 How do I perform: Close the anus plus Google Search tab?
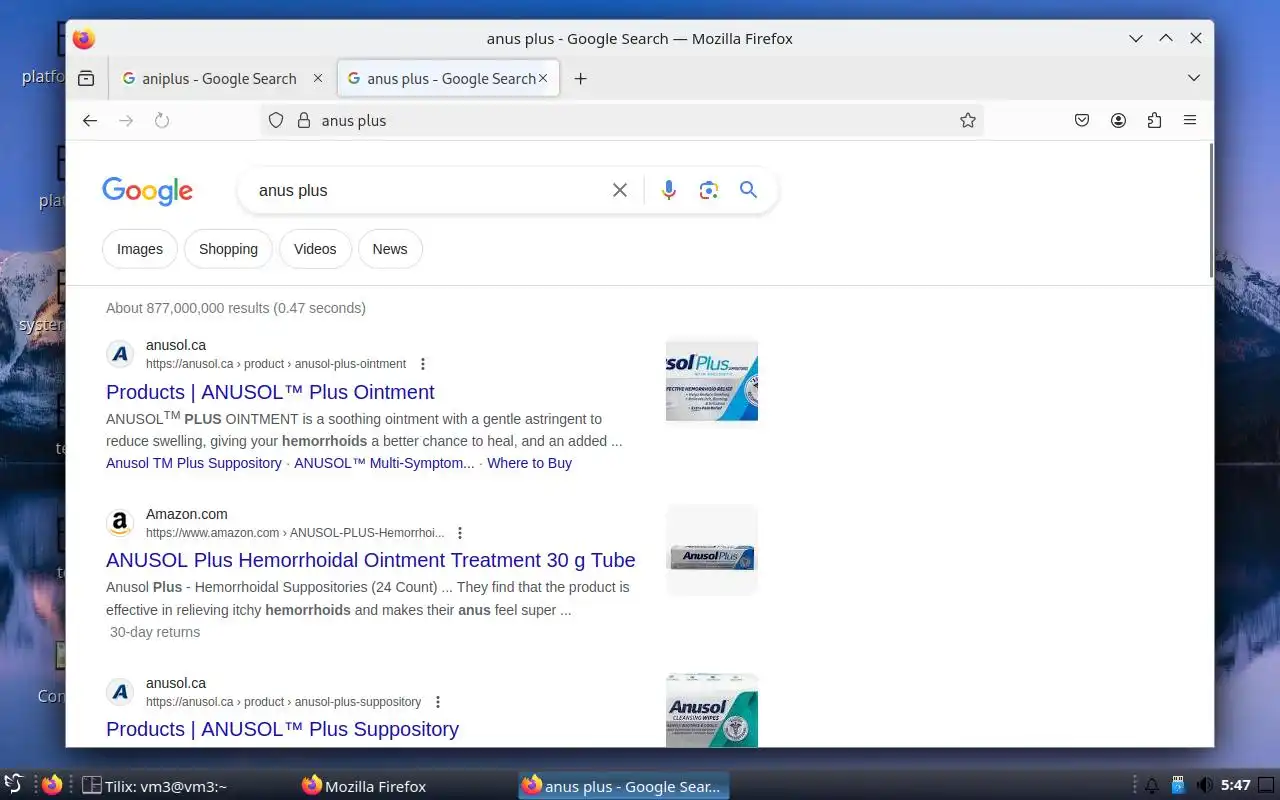543,78
